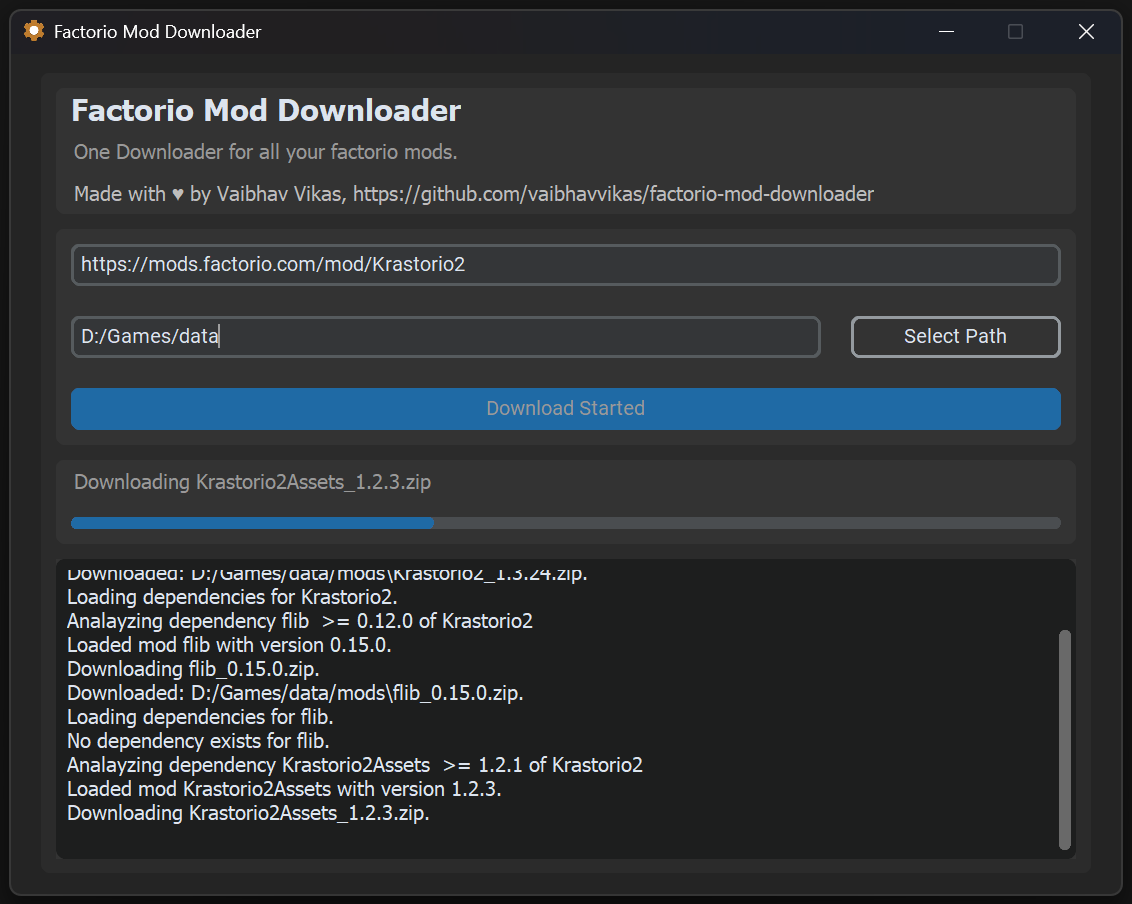This screenshot has height=904, width=1132.
Task: Click log line 'Loaded mod flib with version 0.15.0.'
Action: tap(229, 645)
